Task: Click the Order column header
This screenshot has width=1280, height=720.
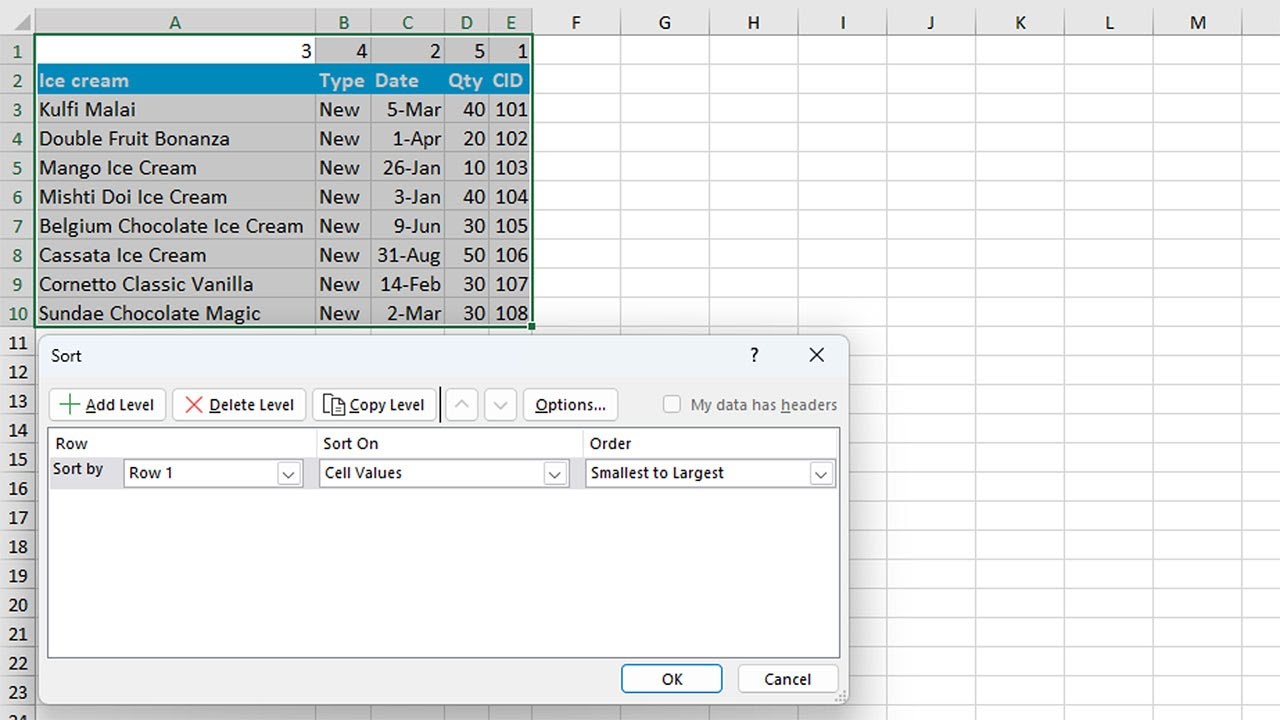Action: coord(710,443)
